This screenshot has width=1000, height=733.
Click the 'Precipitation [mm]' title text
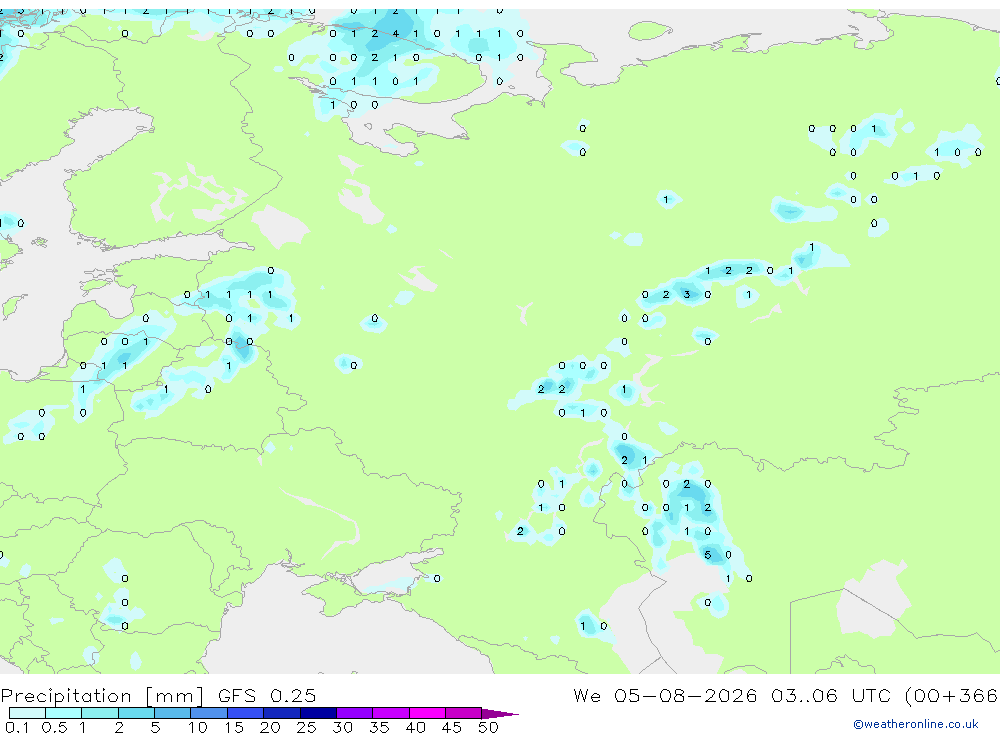point(102,695)
